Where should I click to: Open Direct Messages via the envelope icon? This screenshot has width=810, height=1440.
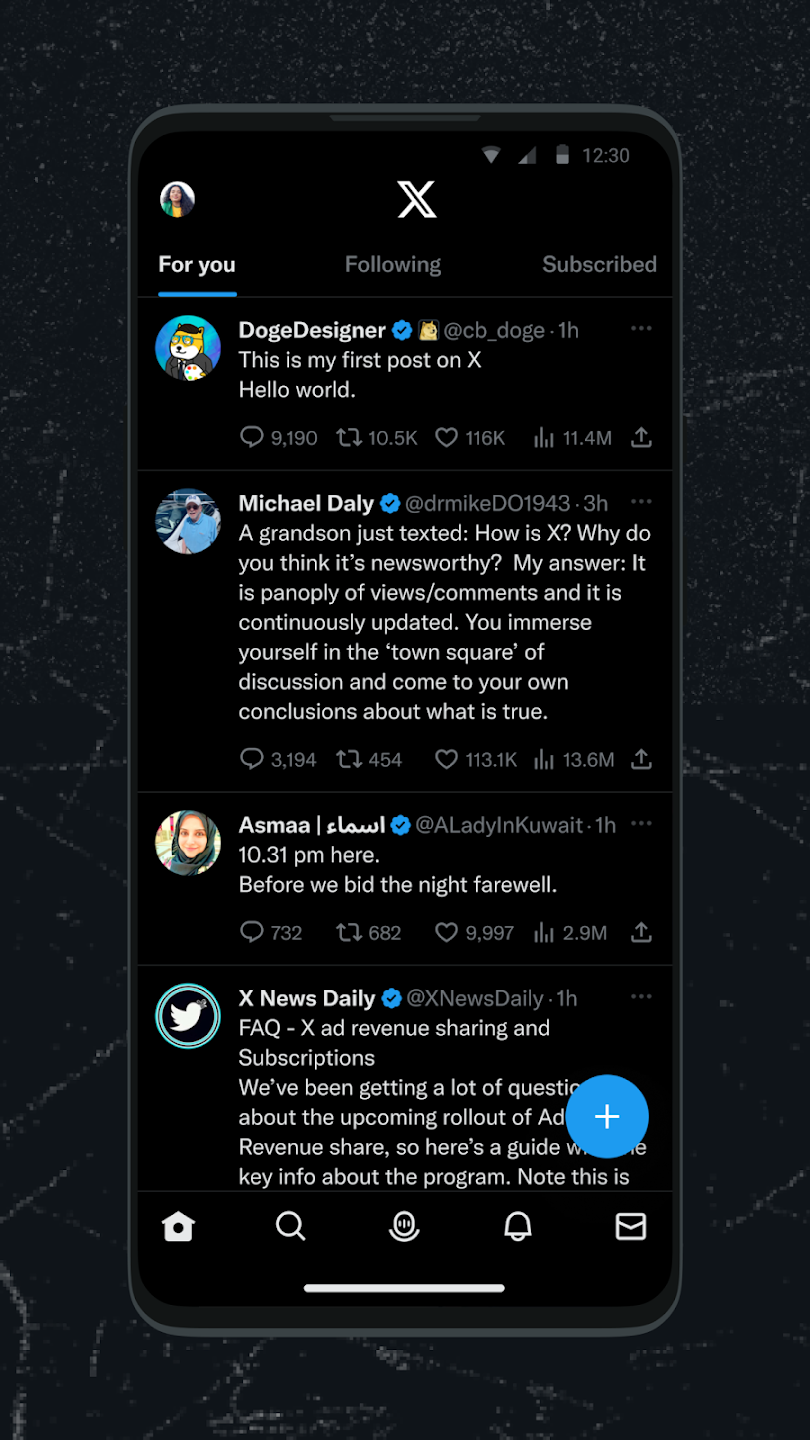click(631, 1227)
